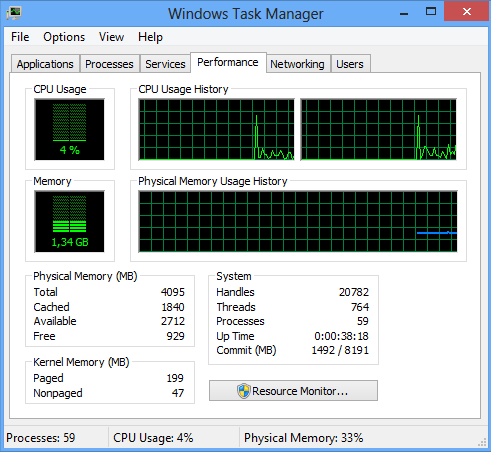The image size is (491, 452).
Task: Minimize the Task Manager window
Action: tap(404, 13)
